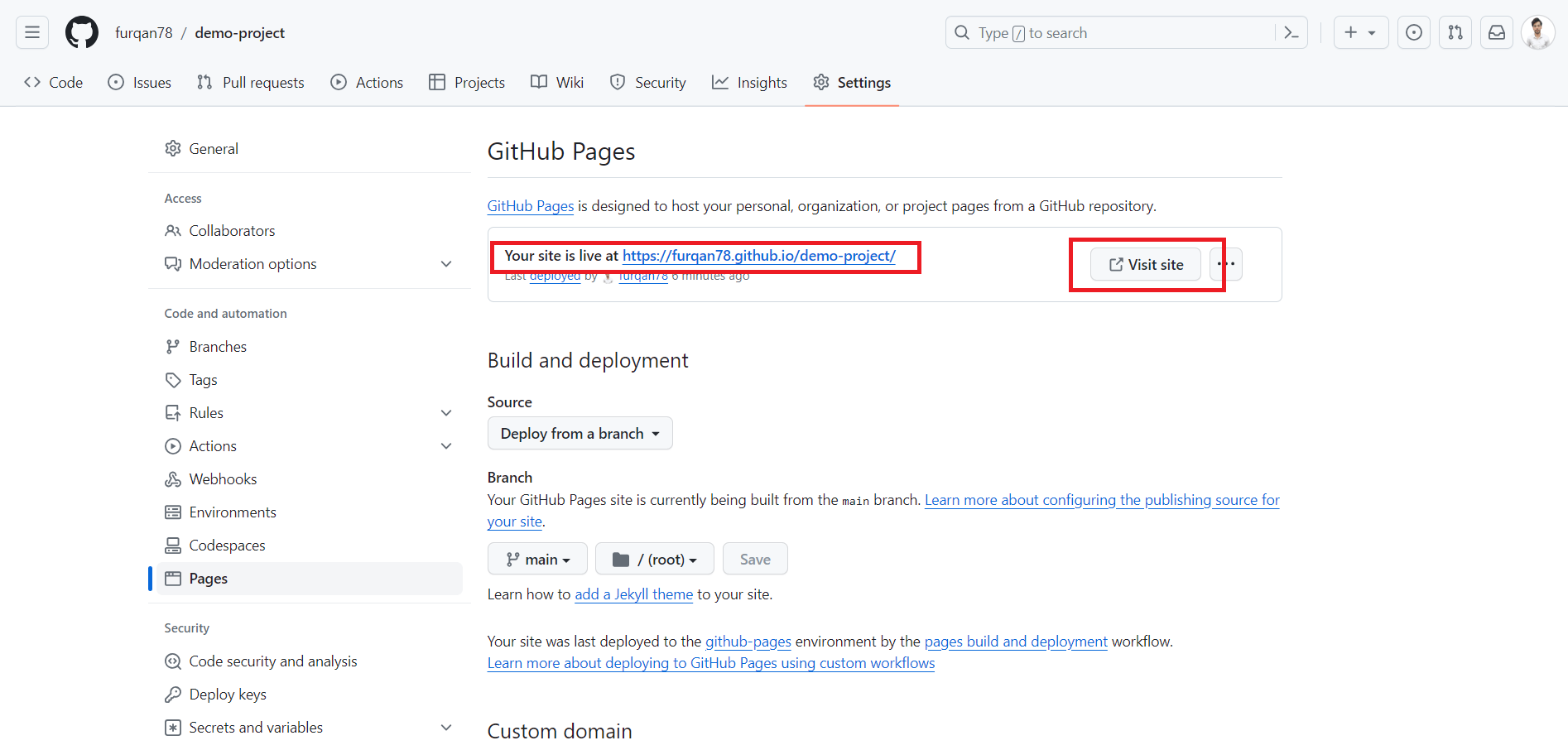Expand Moderation options chevron
Screen dimensions: 1568x750
click(x=446, y=263)
